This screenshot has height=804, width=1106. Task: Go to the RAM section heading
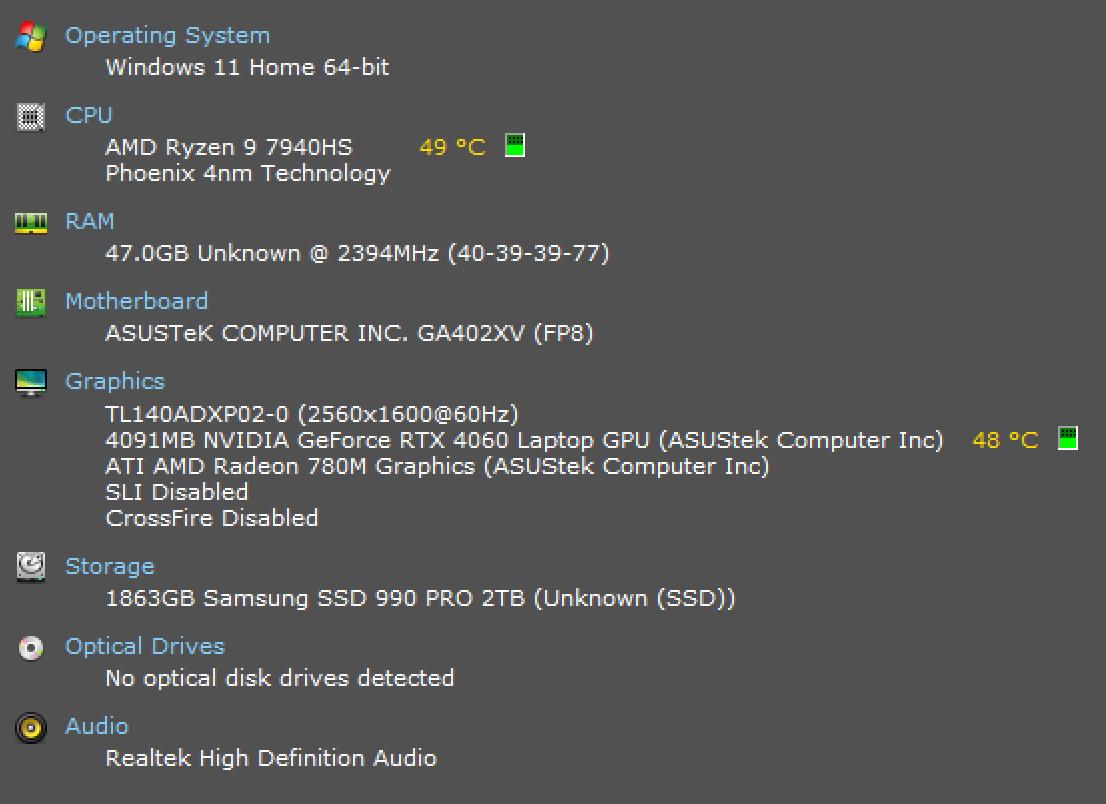(90, 221)
